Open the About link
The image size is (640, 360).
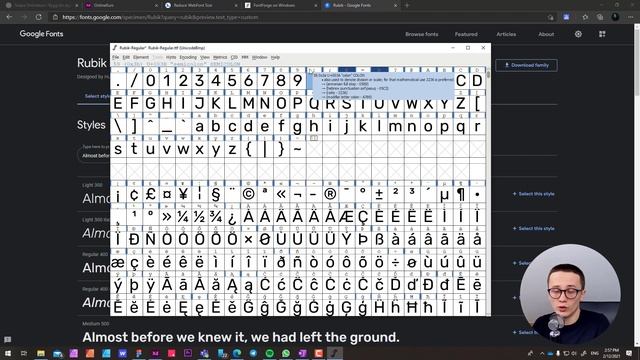[546, 34]
